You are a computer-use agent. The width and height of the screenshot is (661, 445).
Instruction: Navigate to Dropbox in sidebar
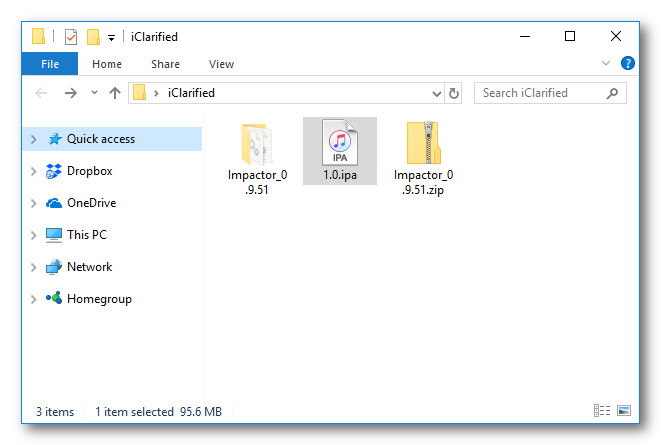click(89, 171)
